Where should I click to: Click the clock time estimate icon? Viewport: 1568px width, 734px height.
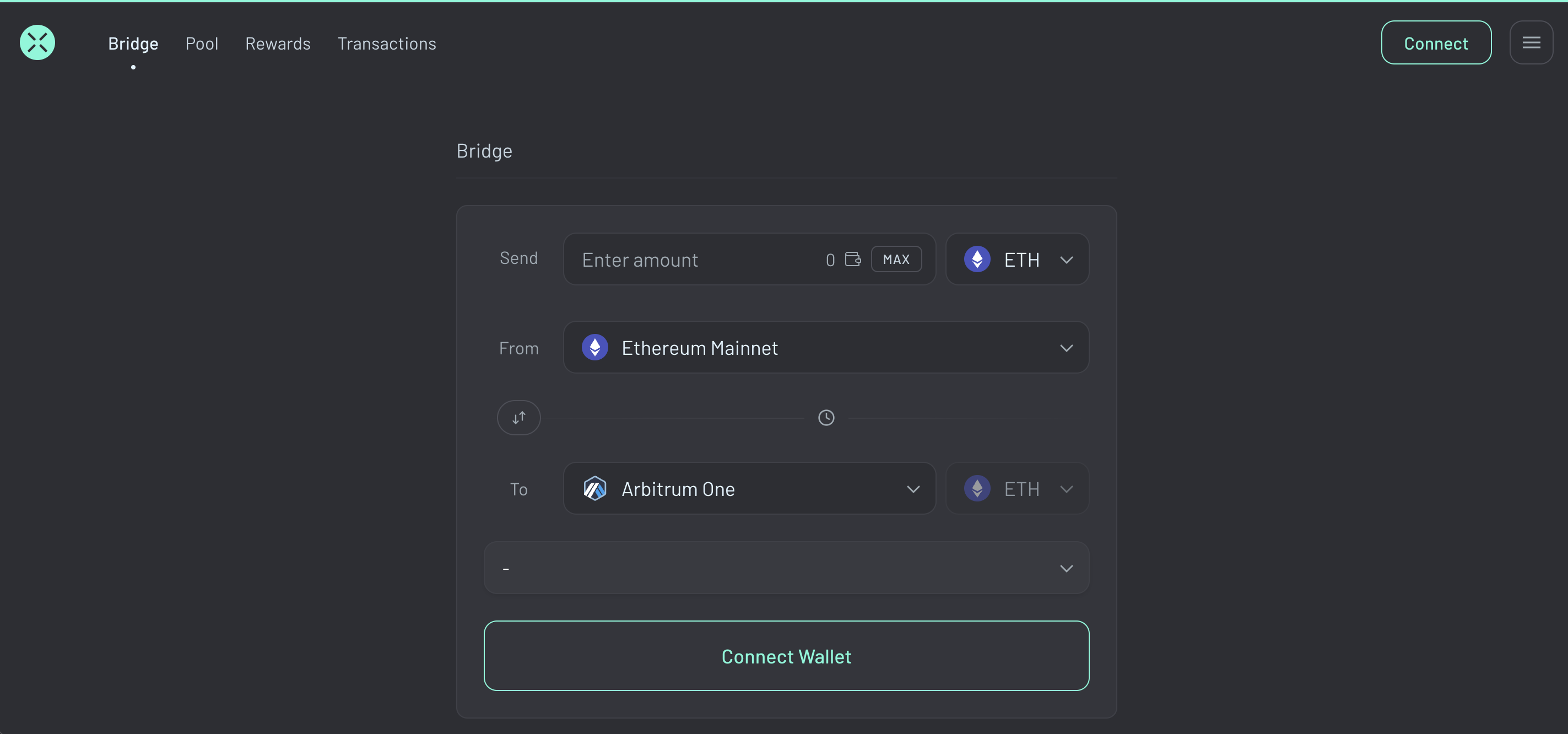click(826, 418)
